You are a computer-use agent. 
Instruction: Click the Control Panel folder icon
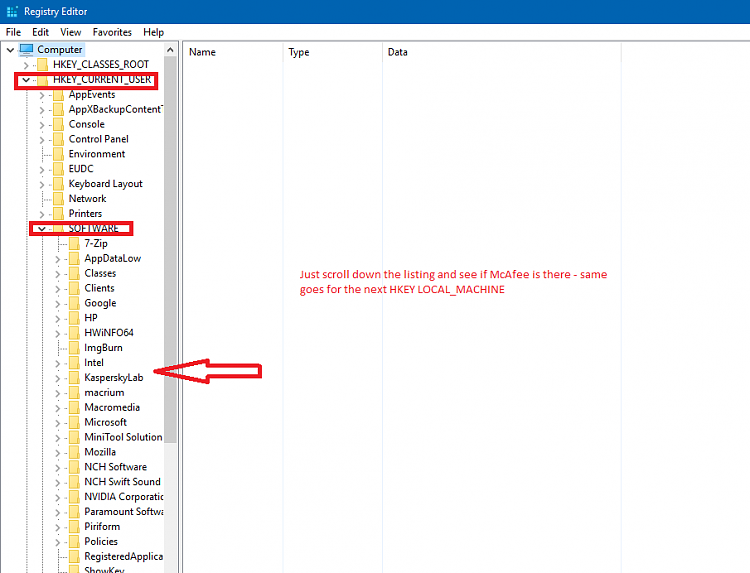pyautogui.click(x=58, y=139)
